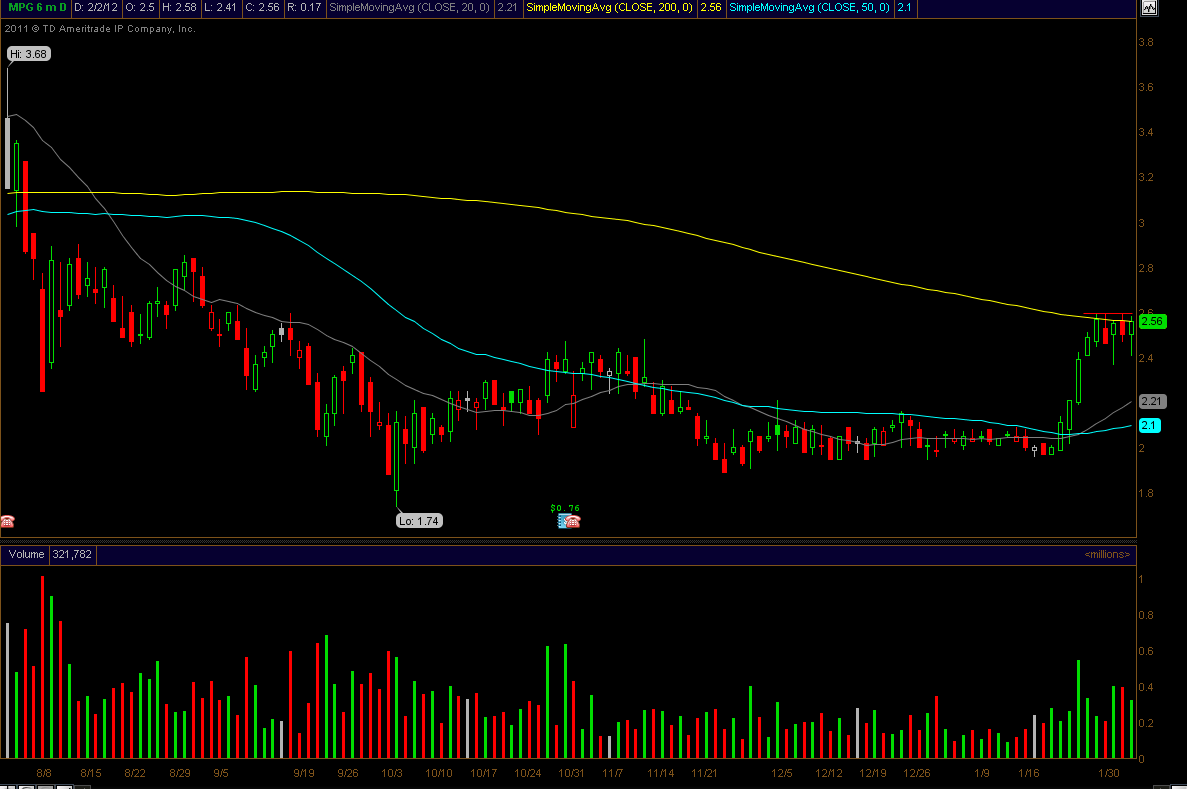Click the 12/5 date on time axis

coord(782,773)
